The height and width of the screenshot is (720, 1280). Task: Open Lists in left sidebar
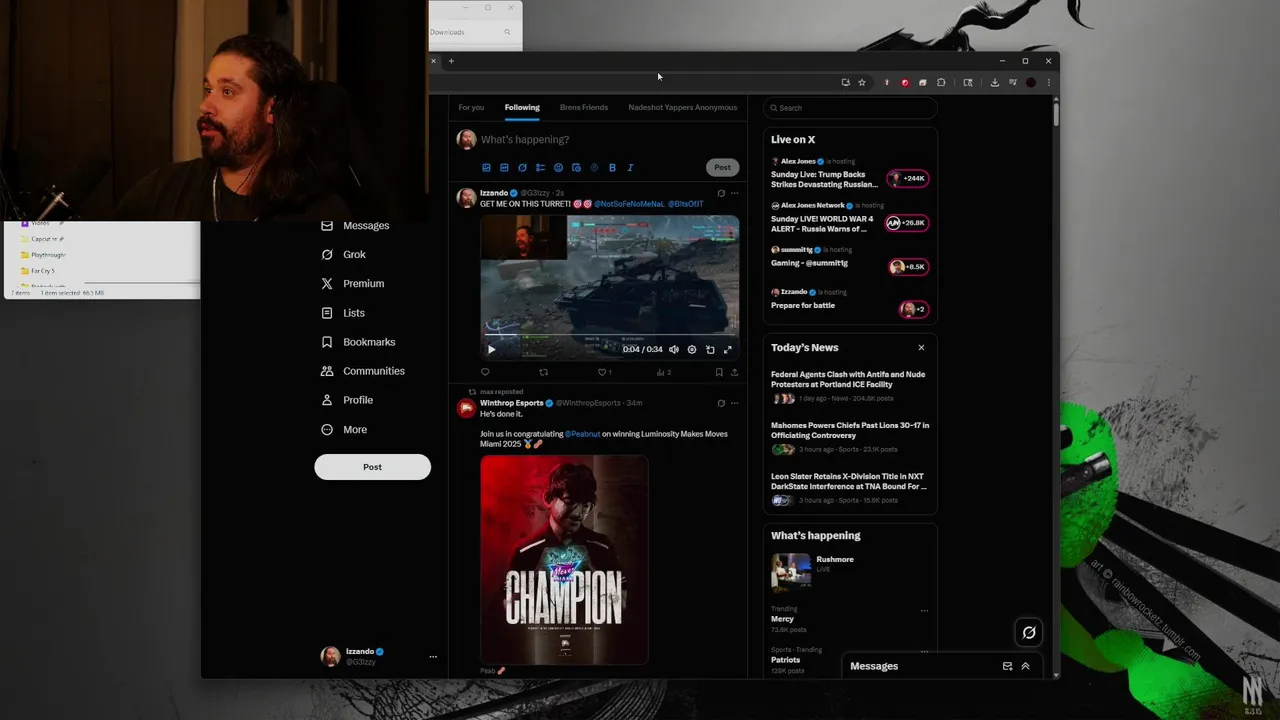click(342, 313)
